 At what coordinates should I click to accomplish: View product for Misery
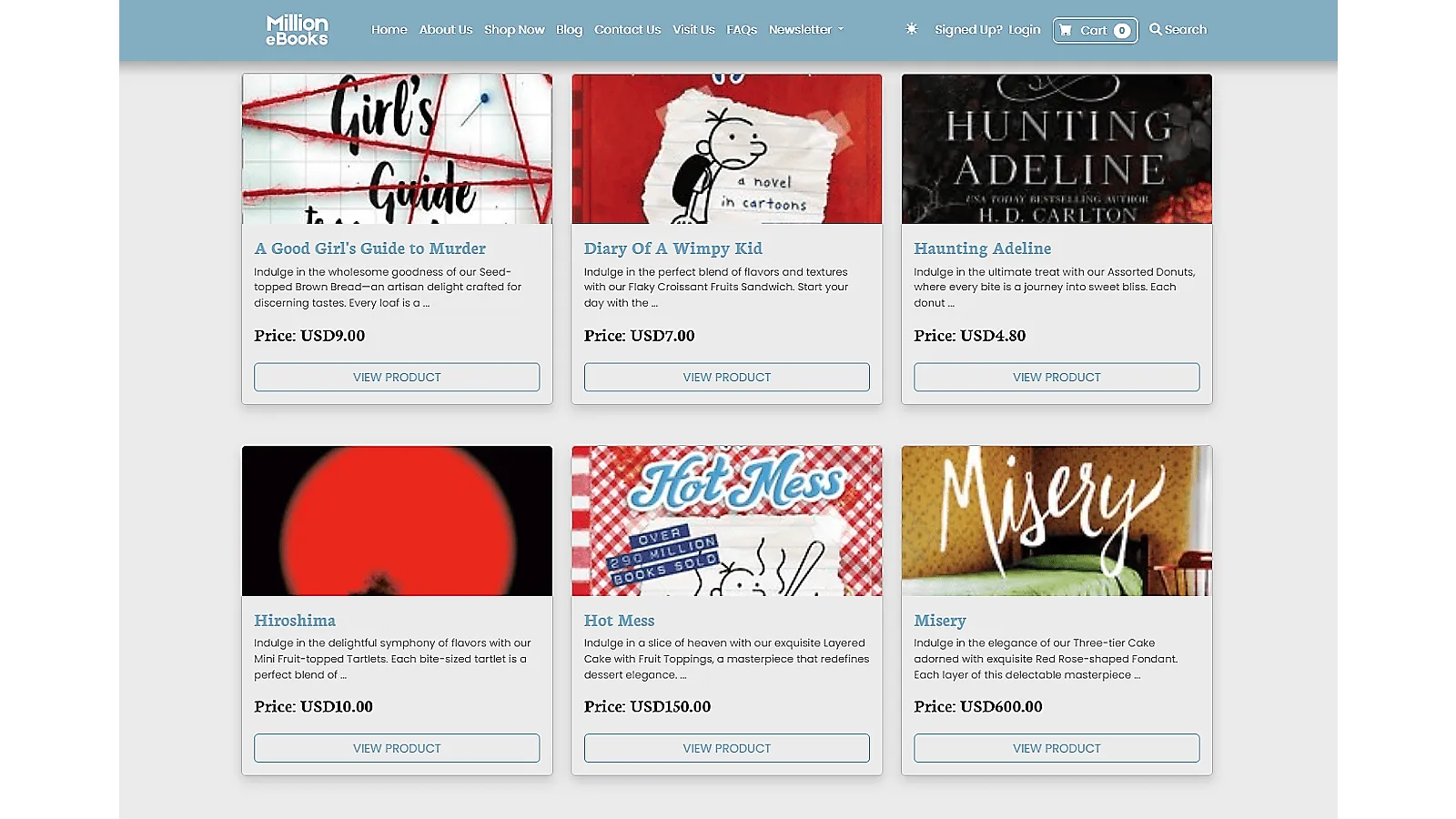click(x=1057, y=748)
